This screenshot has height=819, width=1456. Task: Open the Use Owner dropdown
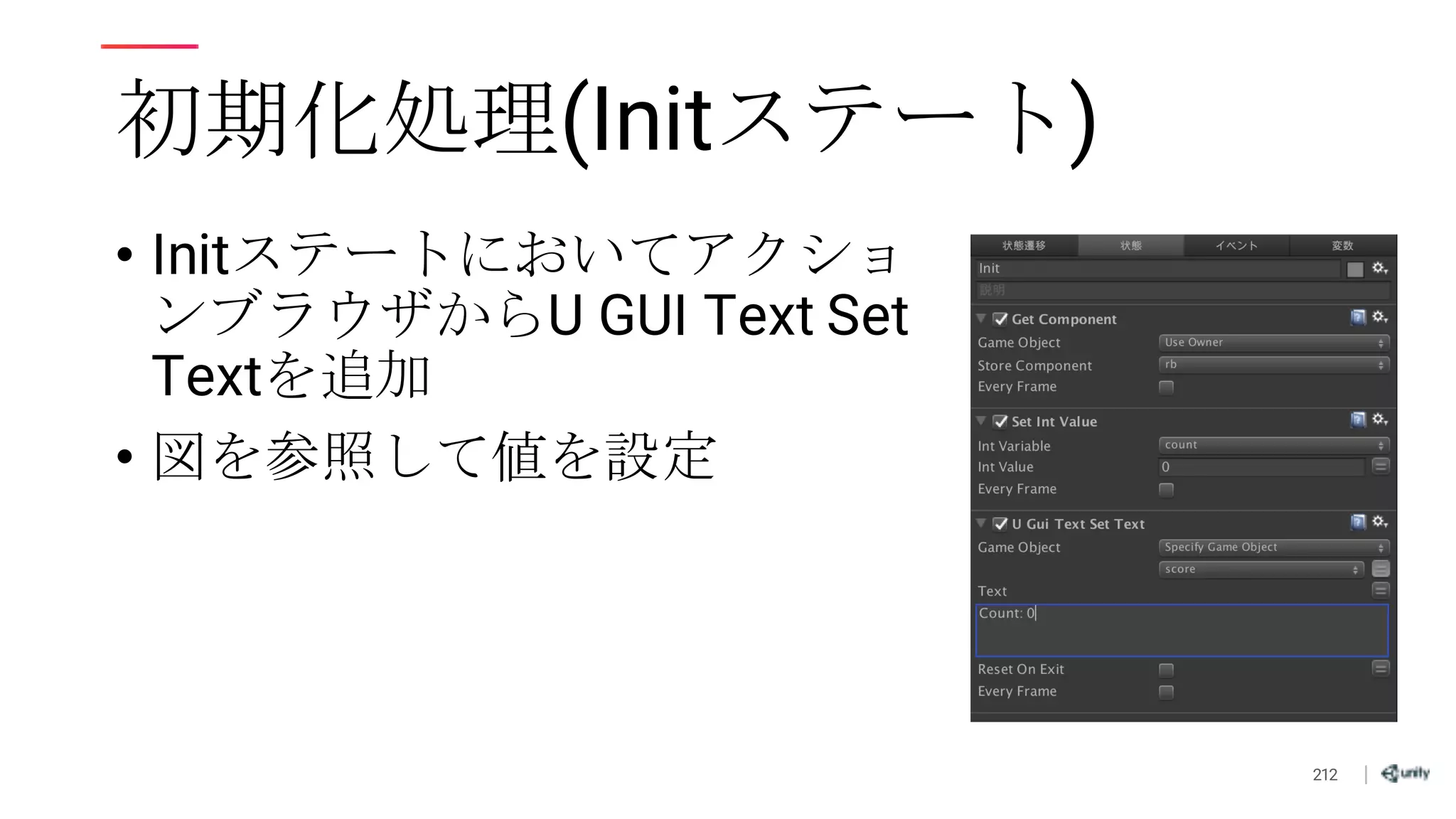(x=1273, y=343)
